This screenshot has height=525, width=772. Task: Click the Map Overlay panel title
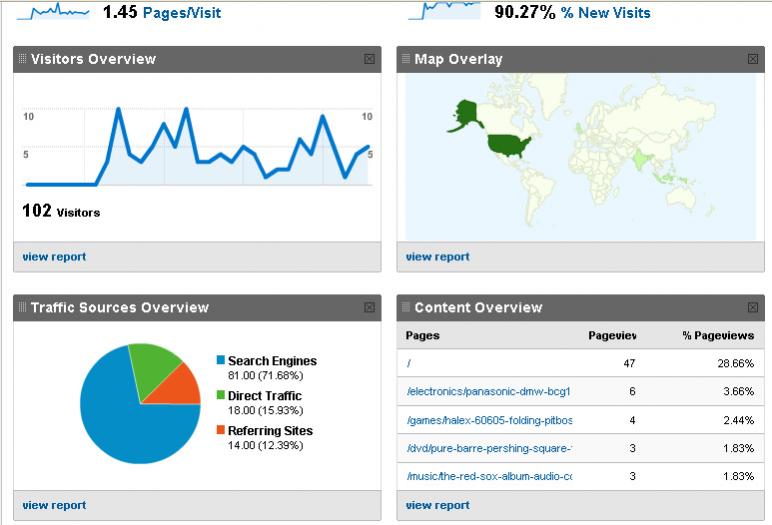(458, 59)
